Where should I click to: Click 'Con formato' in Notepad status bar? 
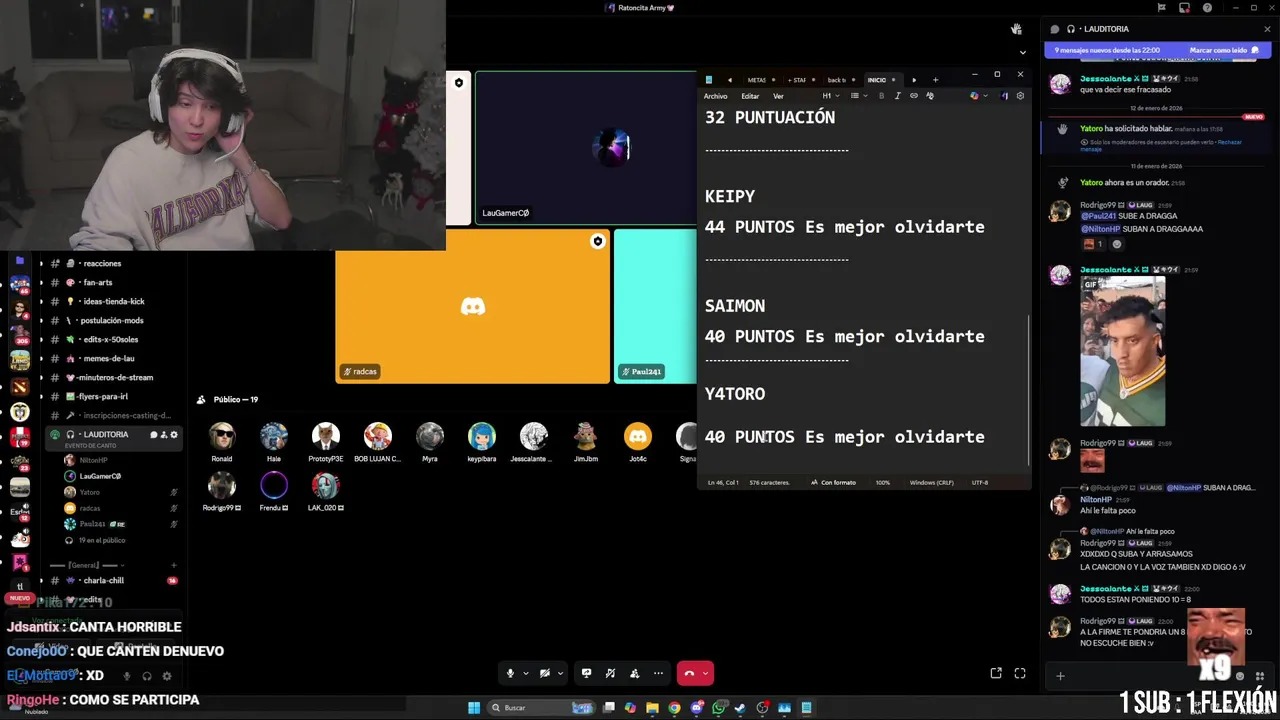click(833, 482)
